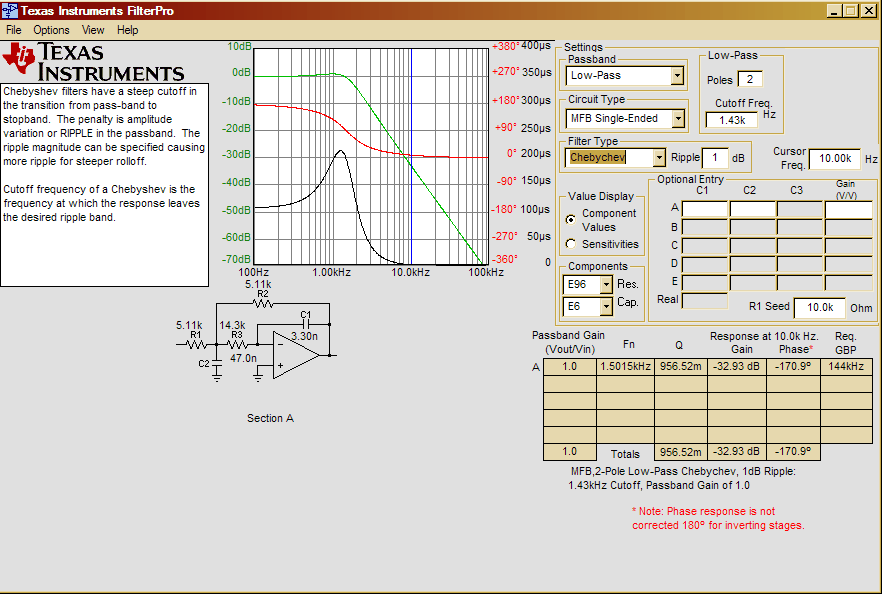
Task: Click the Poles input field
Action: click(750, 79)
